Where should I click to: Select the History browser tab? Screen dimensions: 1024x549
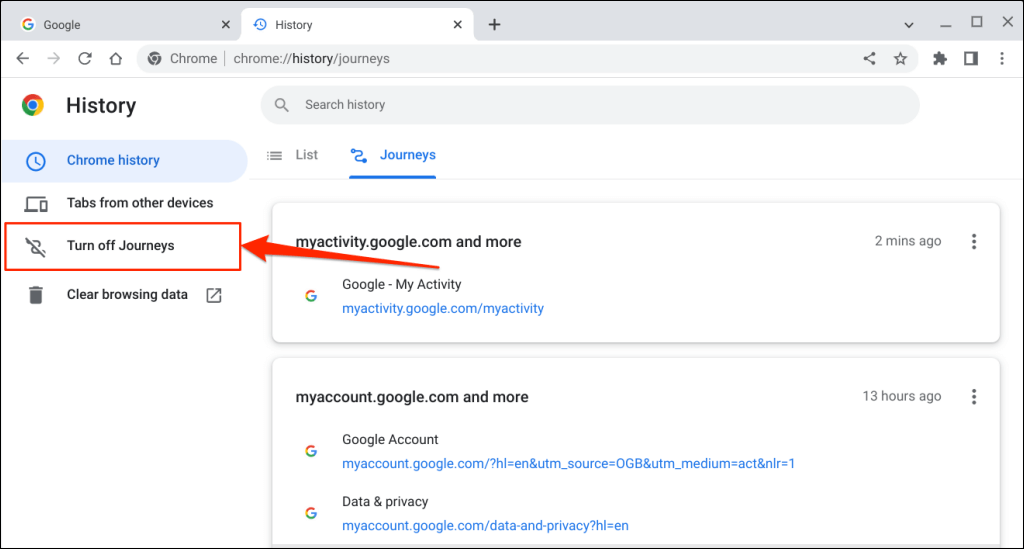pos(358,25)
